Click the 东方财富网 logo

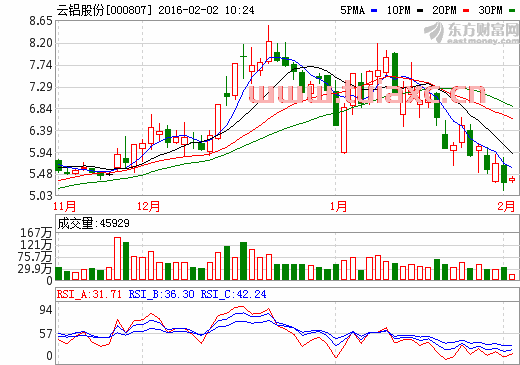pos(471,33)
